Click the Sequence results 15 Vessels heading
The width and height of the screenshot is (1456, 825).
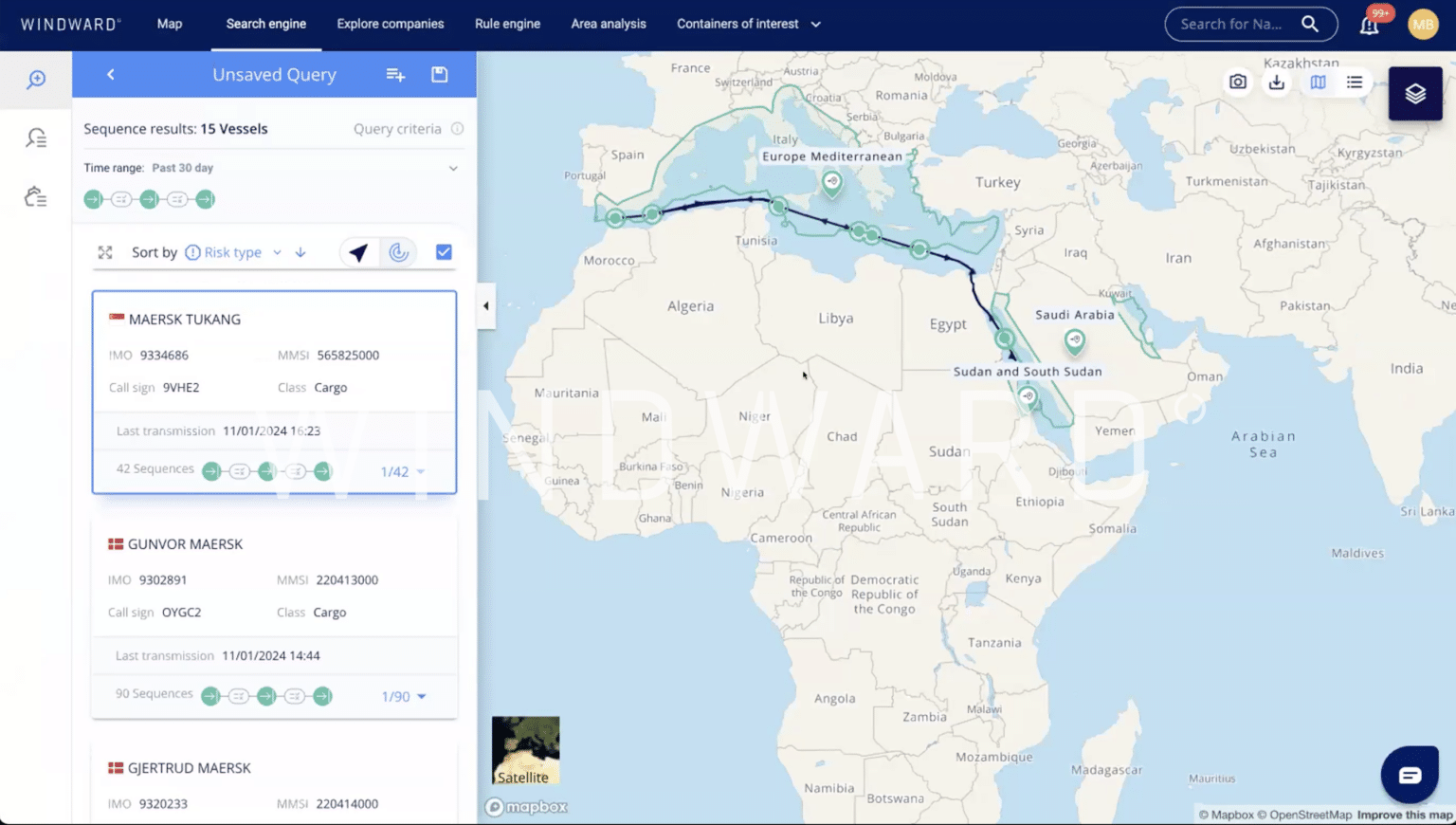click(x=175, y=129)
